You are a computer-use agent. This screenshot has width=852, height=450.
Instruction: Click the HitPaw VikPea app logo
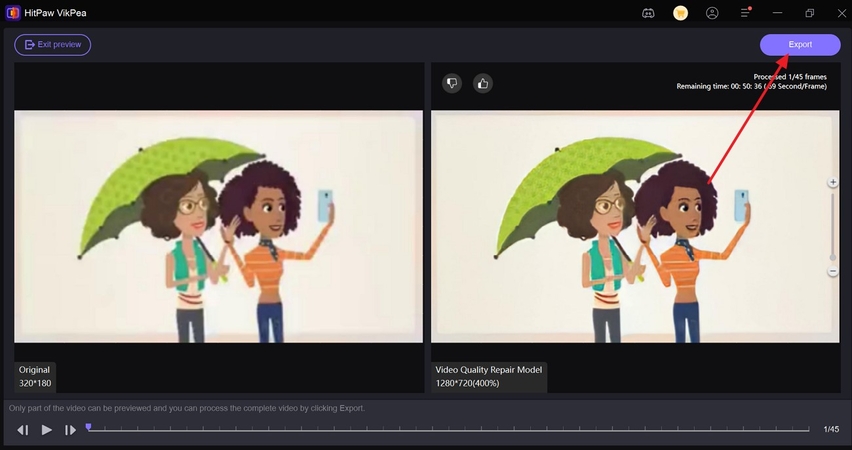tap(13, 13)
